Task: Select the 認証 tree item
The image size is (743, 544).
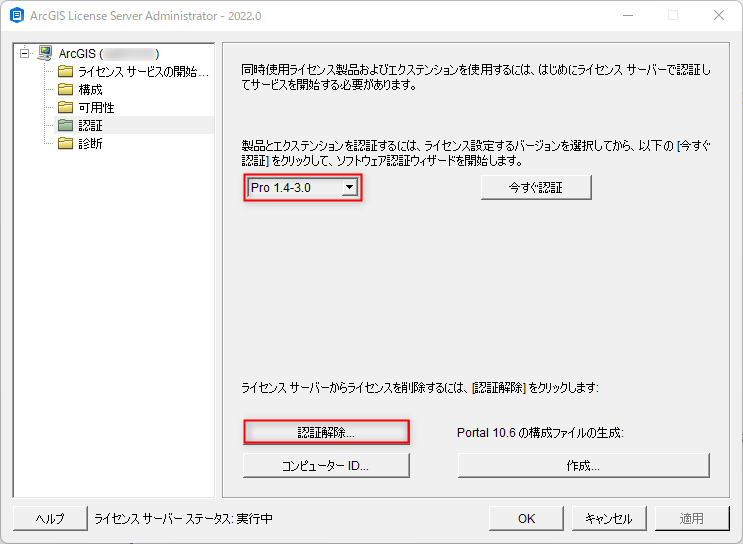Action: (x=91, y=125)
